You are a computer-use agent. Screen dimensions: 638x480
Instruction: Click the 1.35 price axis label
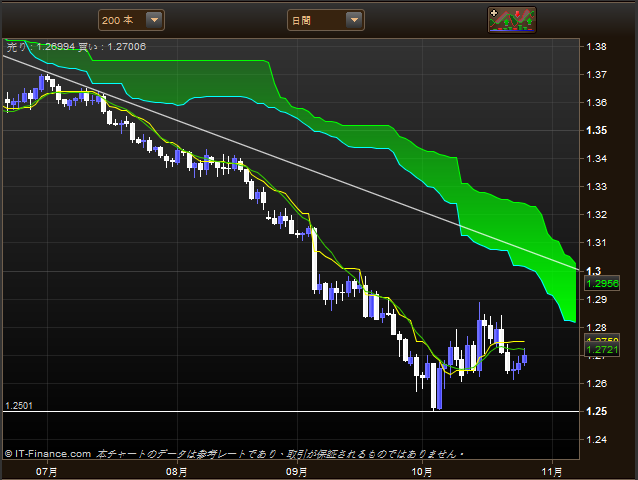point(596,131)
